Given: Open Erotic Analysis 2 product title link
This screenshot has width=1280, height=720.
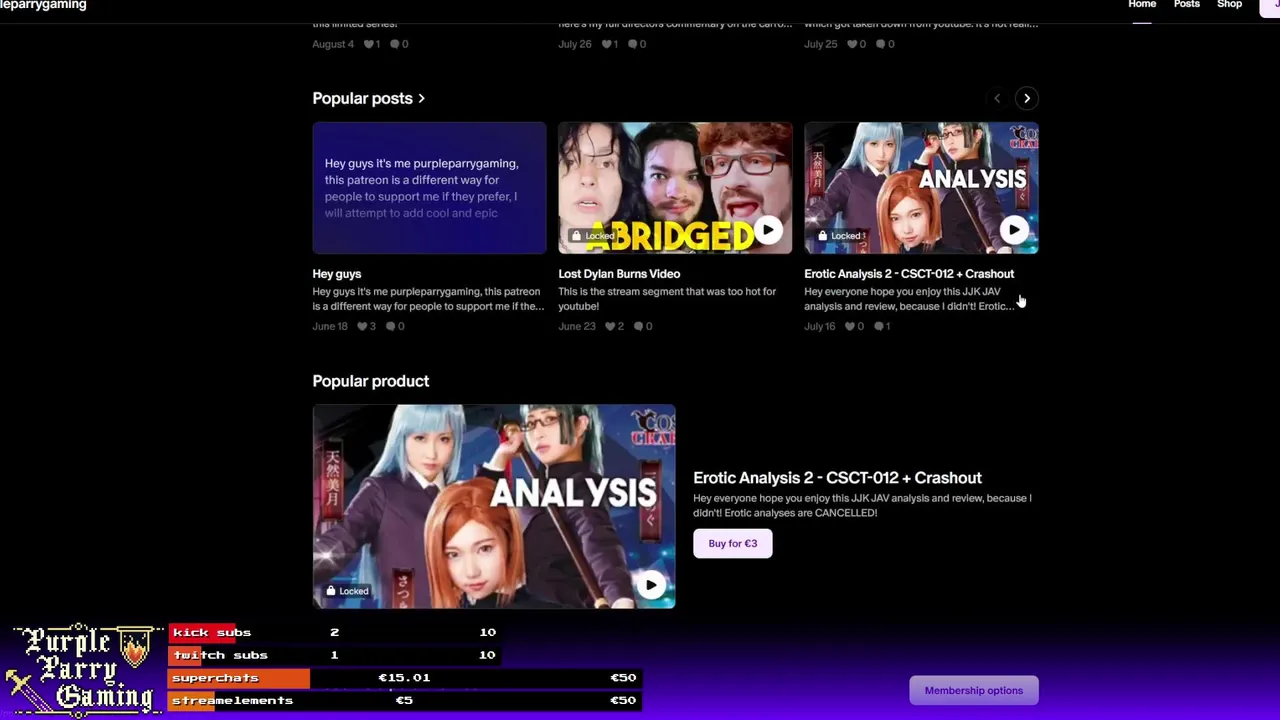Looking at the screenshot, I should (837, 478).
